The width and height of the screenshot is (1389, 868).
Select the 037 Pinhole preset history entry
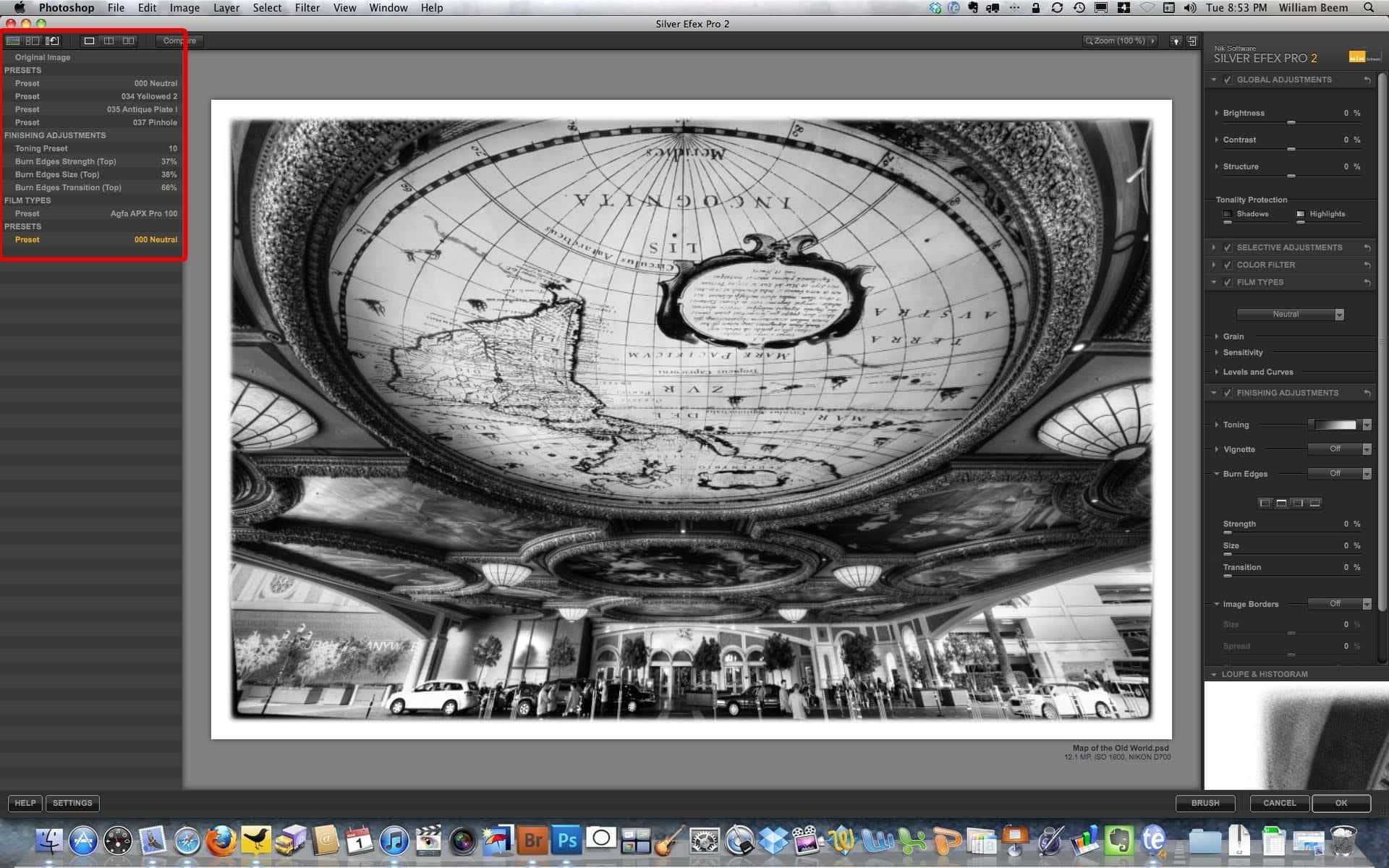[93, 122]
